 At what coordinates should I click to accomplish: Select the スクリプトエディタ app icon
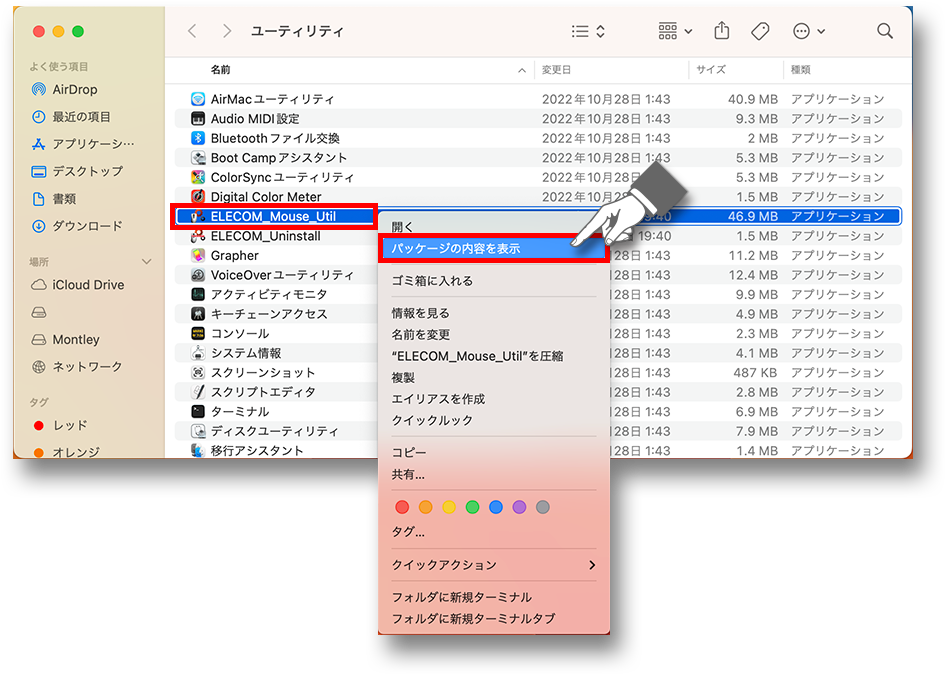tap(197, 392)
